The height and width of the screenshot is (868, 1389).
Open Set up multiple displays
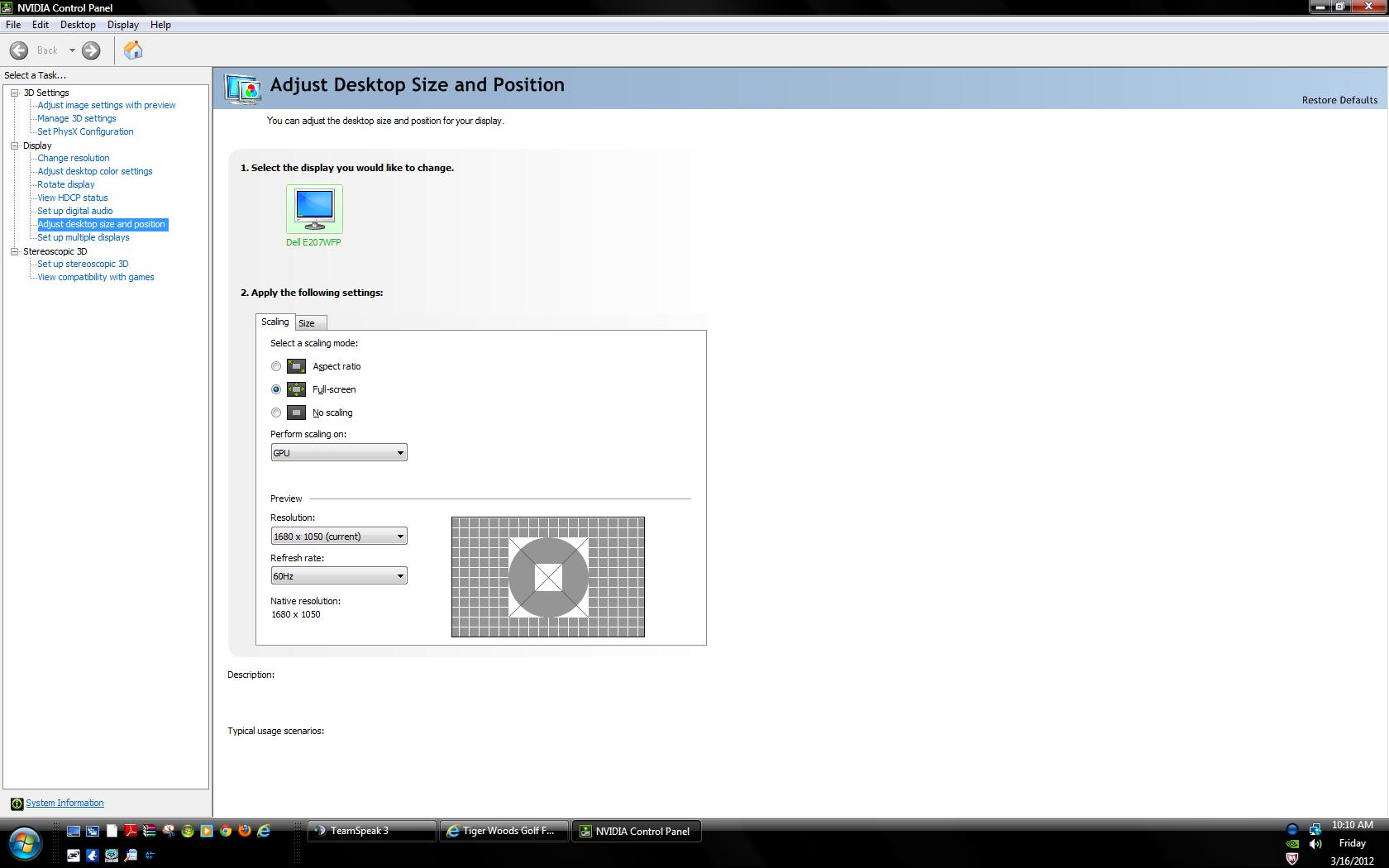click(84, 237)
